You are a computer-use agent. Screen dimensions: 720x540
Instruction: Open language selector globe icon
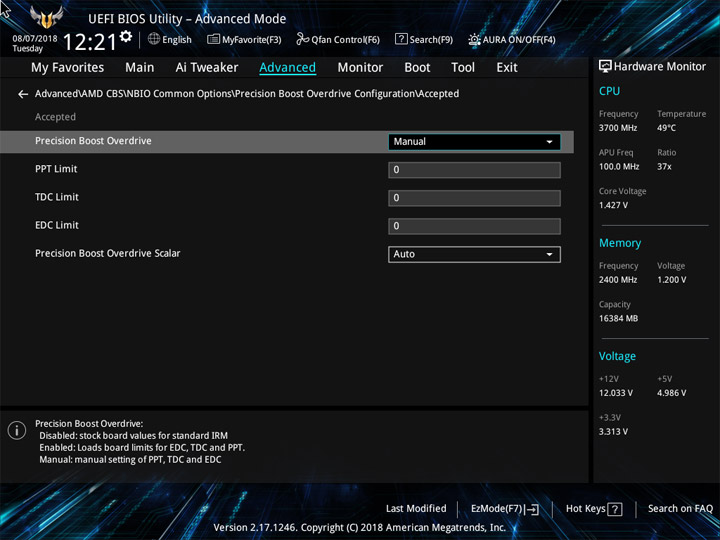tap(154, 39)
